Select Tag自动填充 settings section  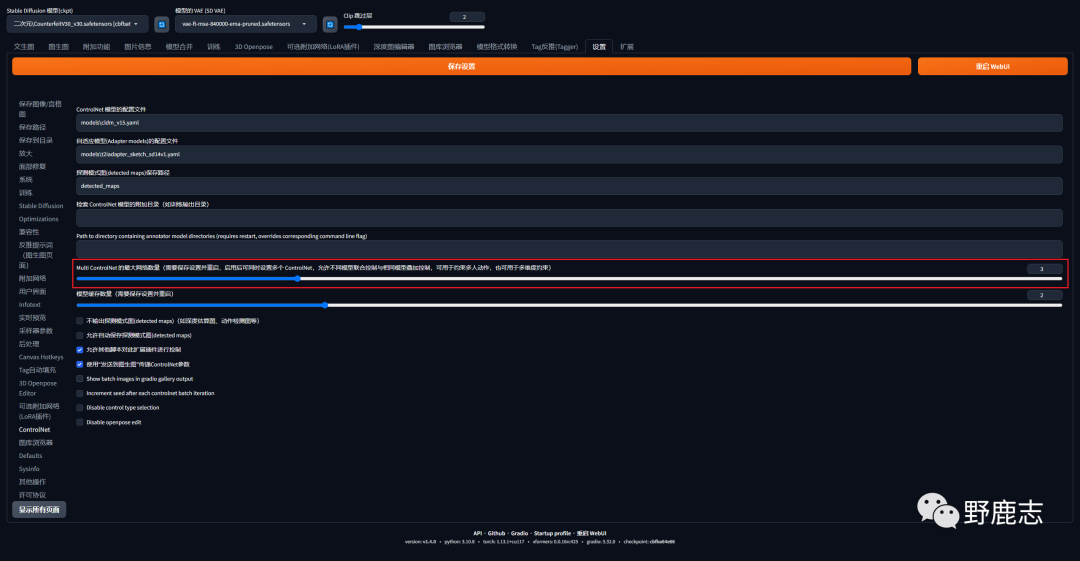pos(37,370)
